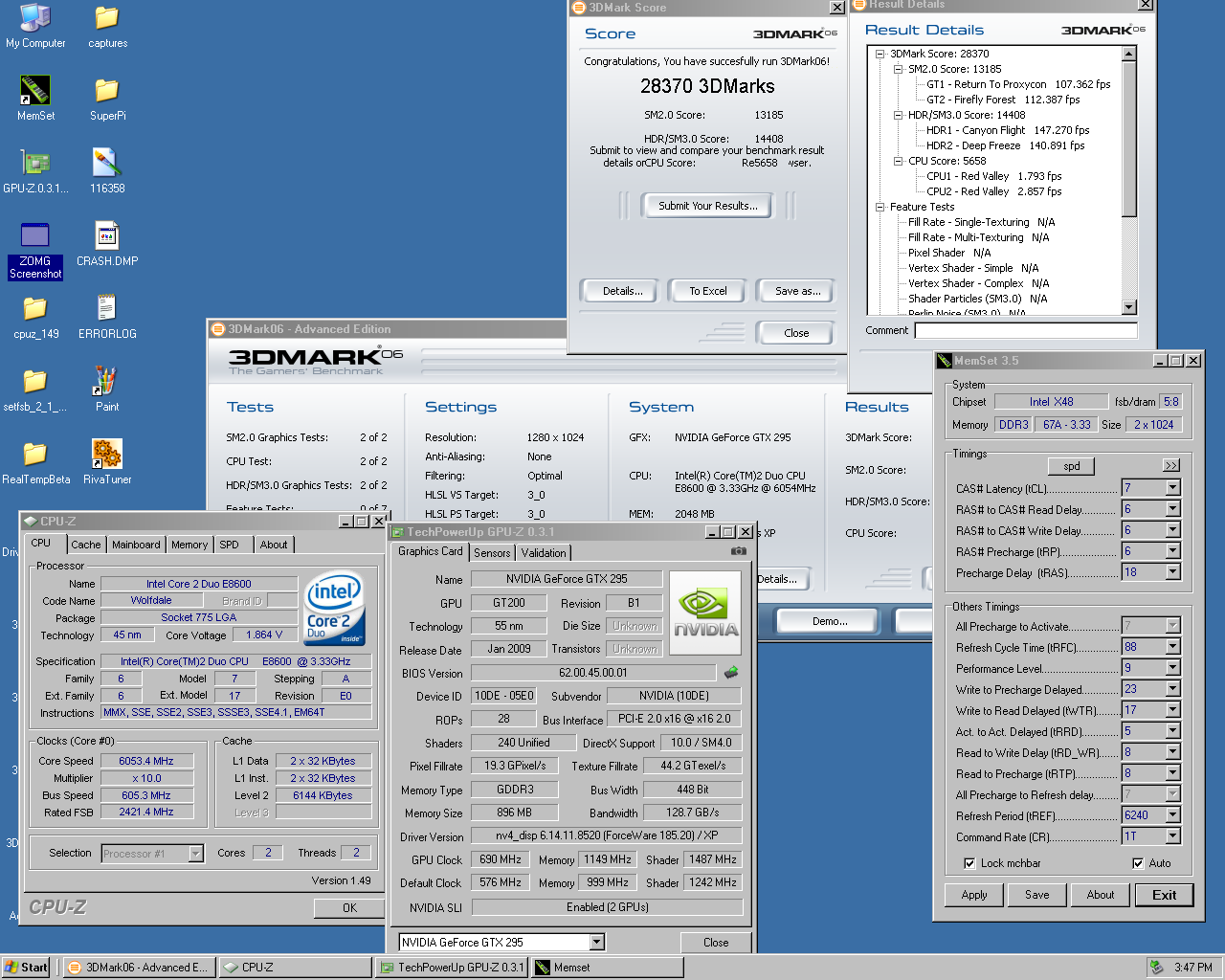Viewport: 1225px width, 980px height.
Task: Click OK in the CPU-Z window
Action: (x=349, y=908)
